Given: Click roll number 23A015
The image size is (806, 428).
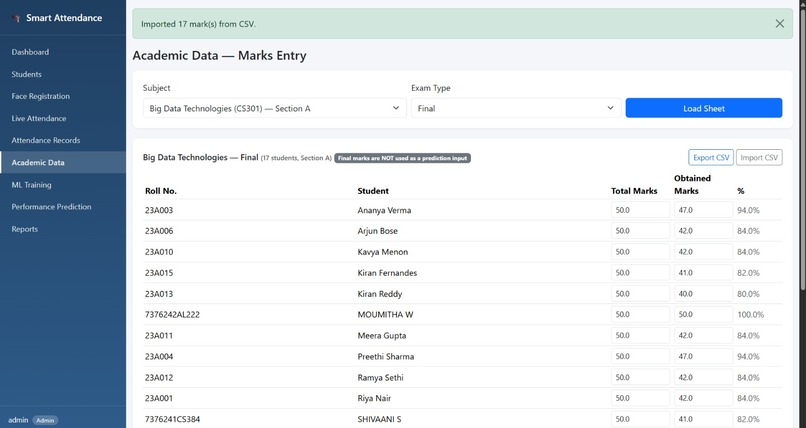Looking at the screenshot, I should [159, 273].
